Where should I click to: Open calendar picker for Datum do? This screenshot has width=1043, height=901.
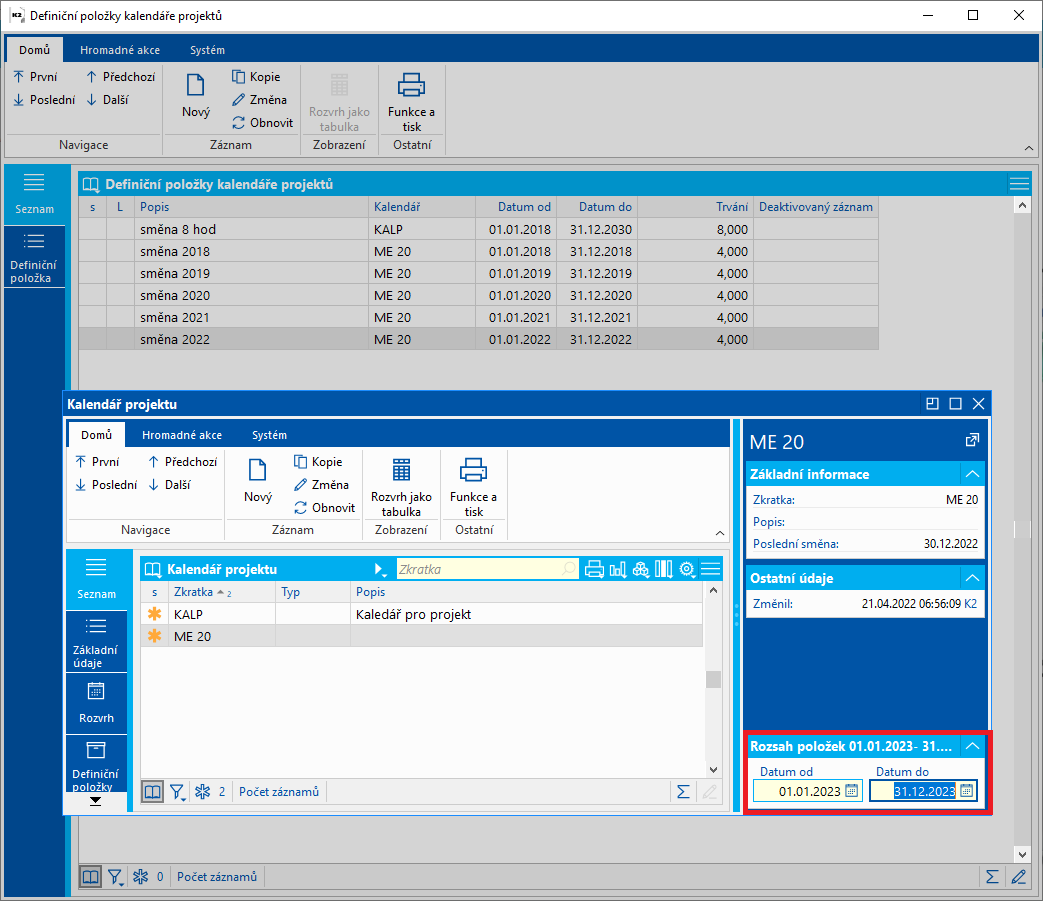click(966, 791)
